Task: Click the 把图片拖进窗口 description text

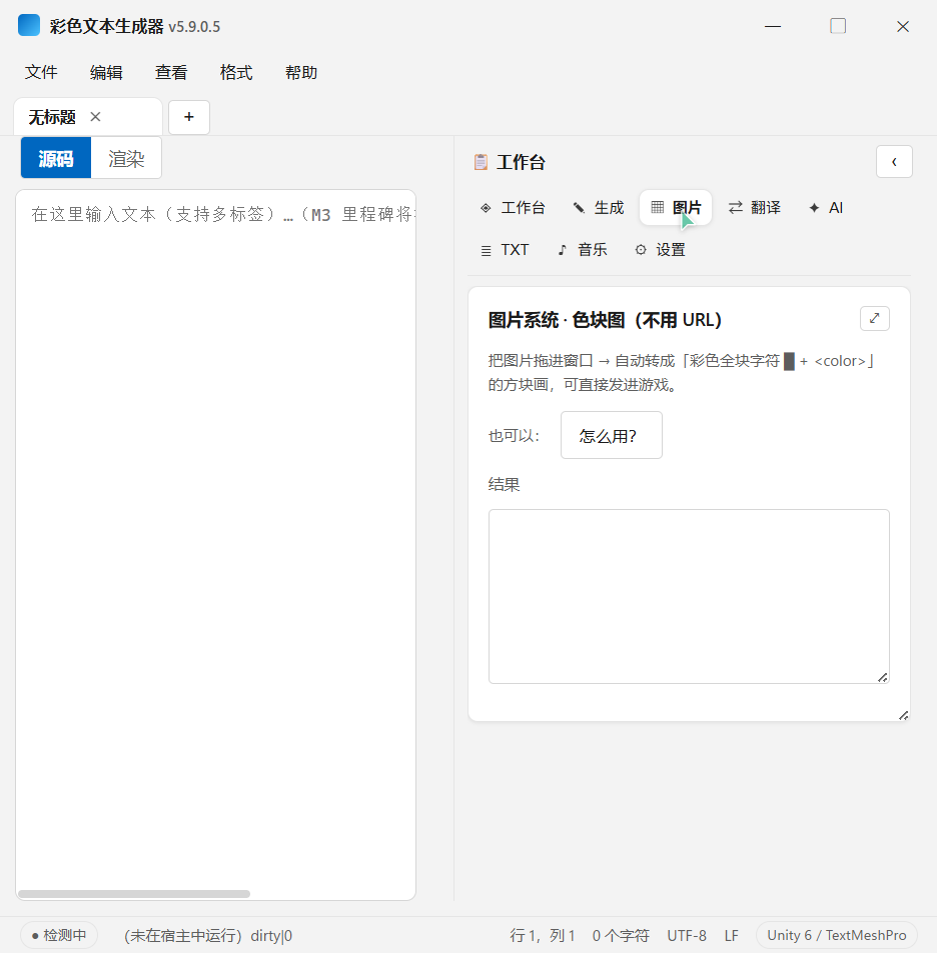Action: [x=682, y=373]
